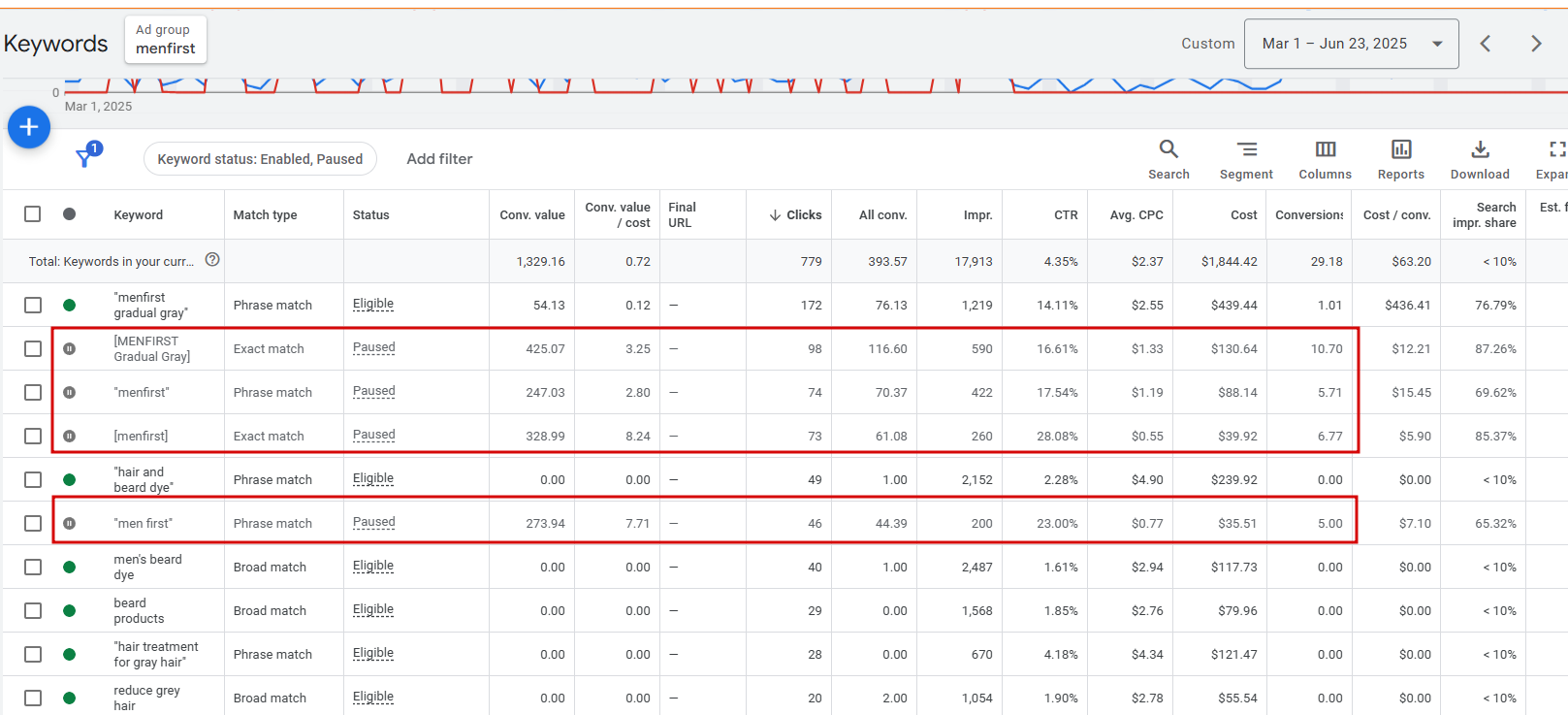Sort by Impr. column header
The width and height of the screenshot is (1568, 715).
[977, 215]
